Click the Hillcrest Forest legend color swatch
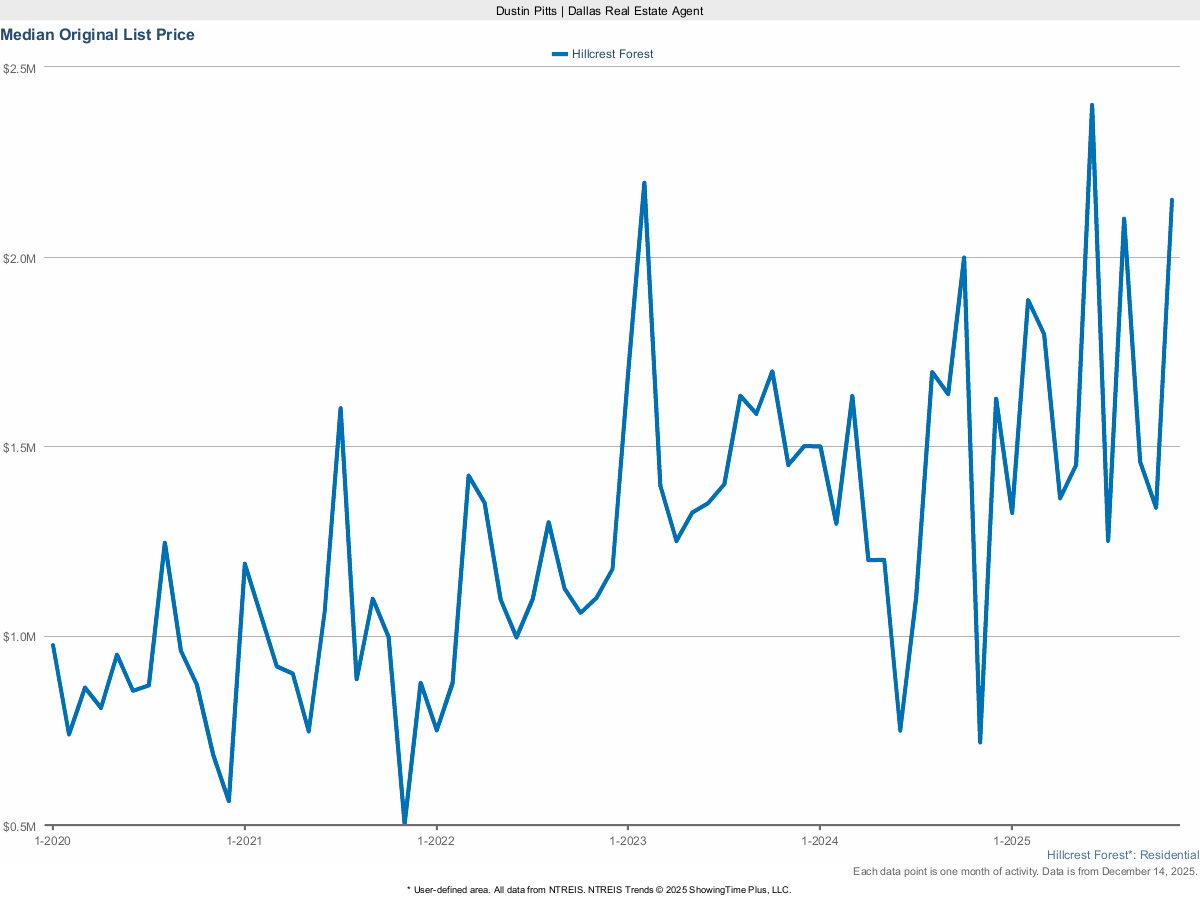Screen dimensions: 1200x900 [x=559, y=54]
